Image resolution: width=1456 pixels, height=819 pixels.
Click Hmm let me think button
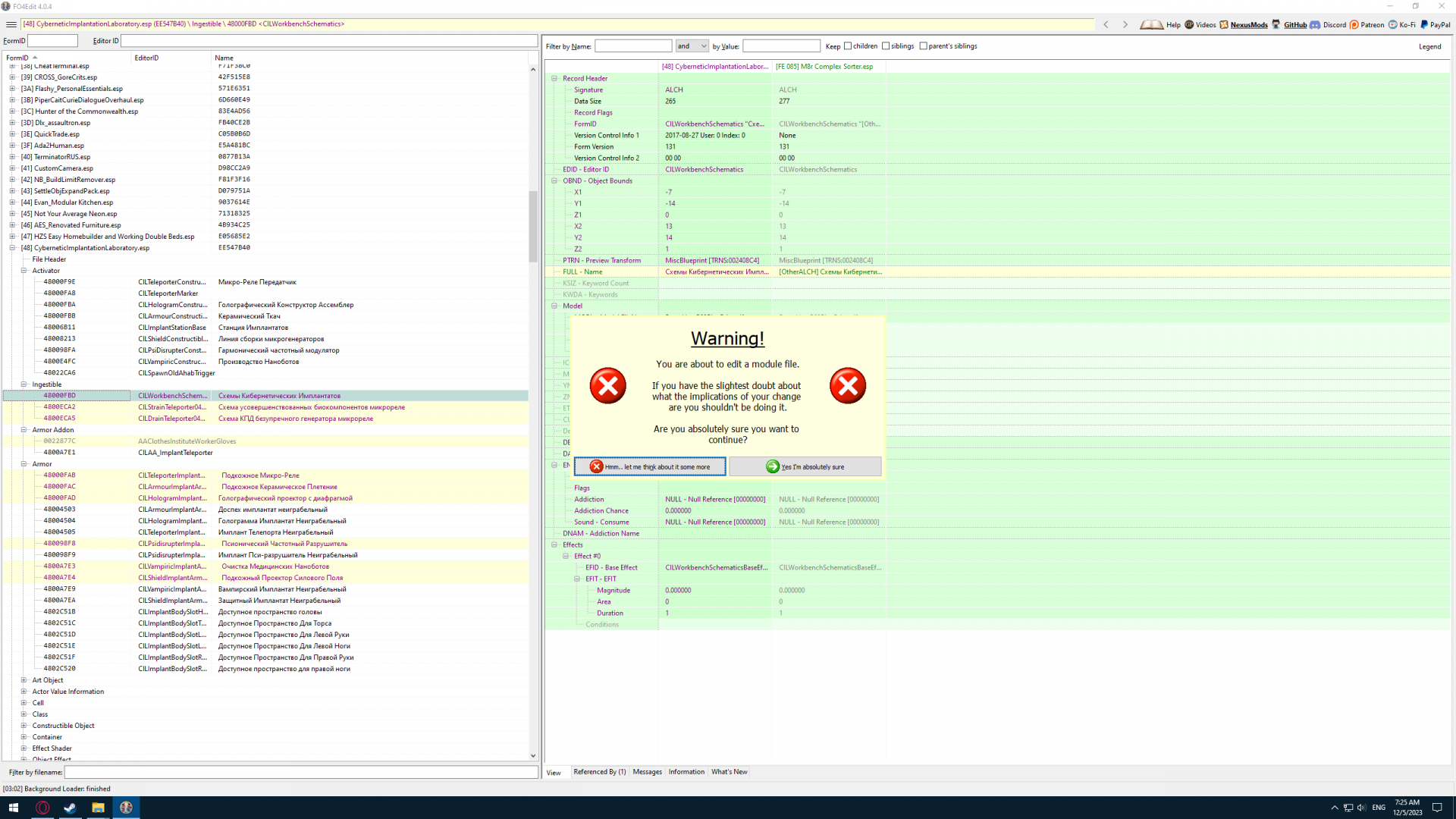pos(650,467)
